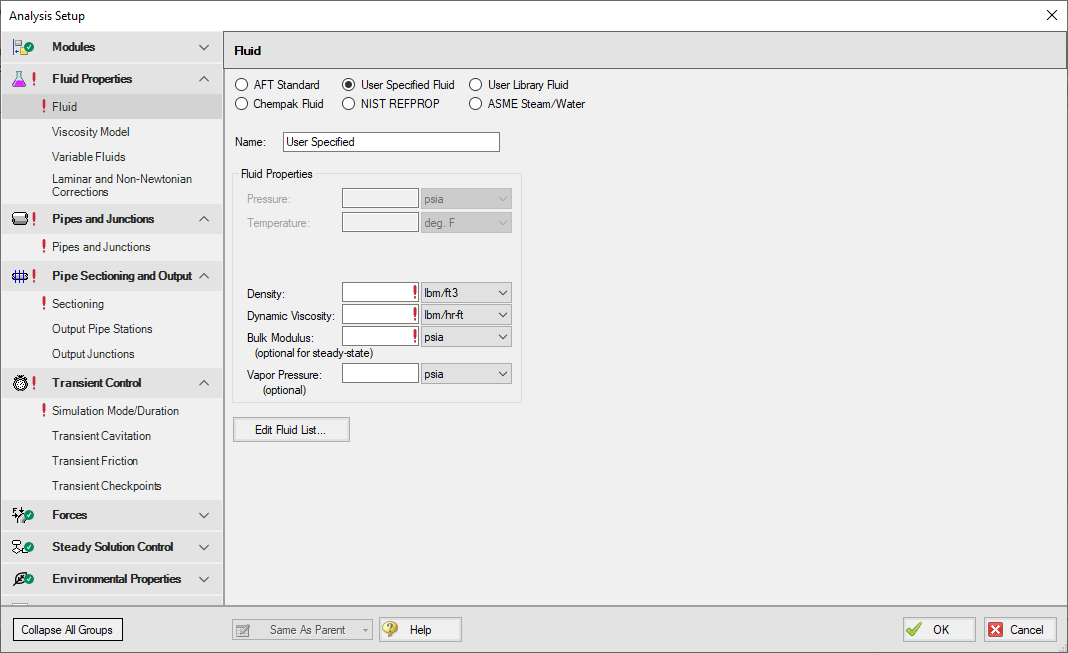
Task: Select the AFT Standard radio button
Action: pos(242,85)
